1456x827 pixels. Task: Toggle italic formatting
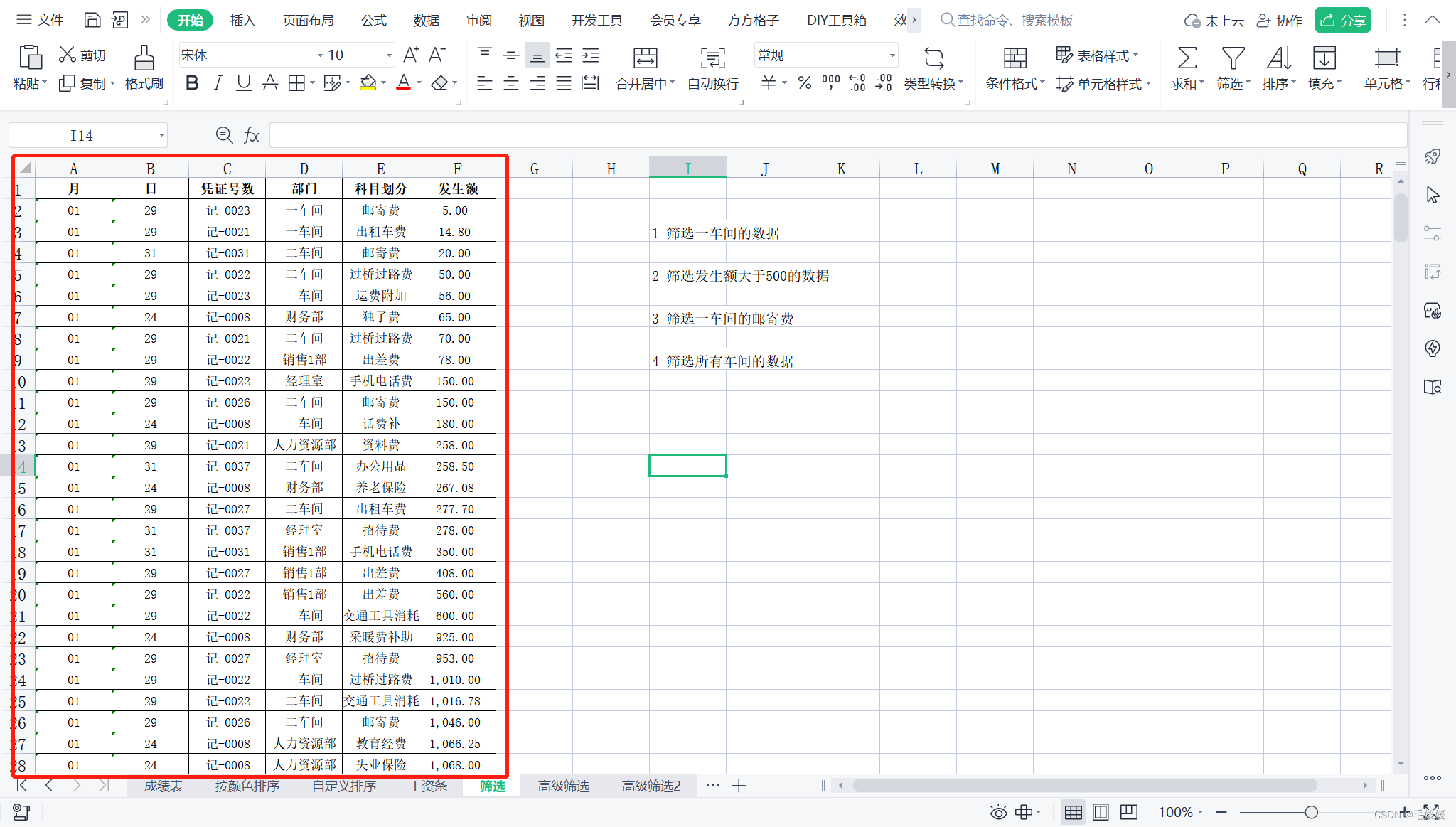coord(218,83)
